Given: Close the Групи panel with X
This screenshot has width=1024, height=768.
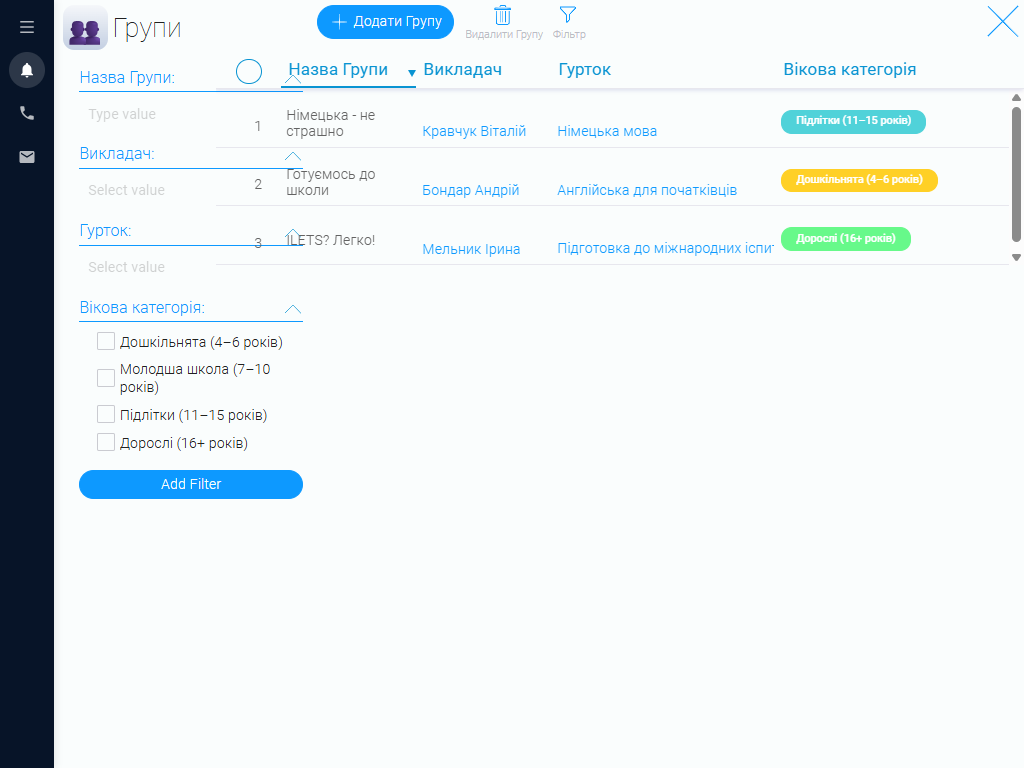Looking at the screenshot, I should 1002,22.
